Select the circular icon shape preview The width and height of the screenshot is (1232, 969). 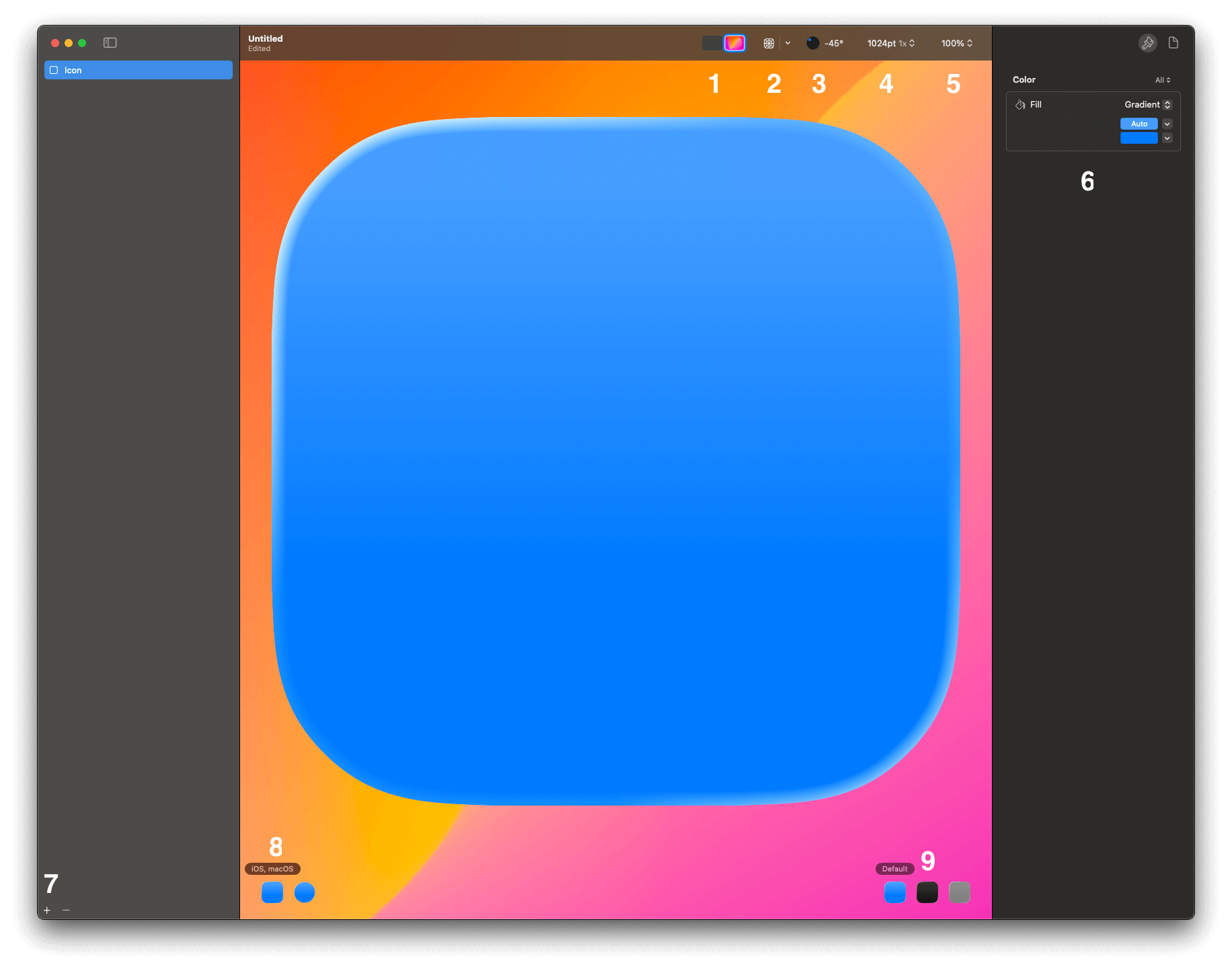pyautogui.click(x=305, y=892)
